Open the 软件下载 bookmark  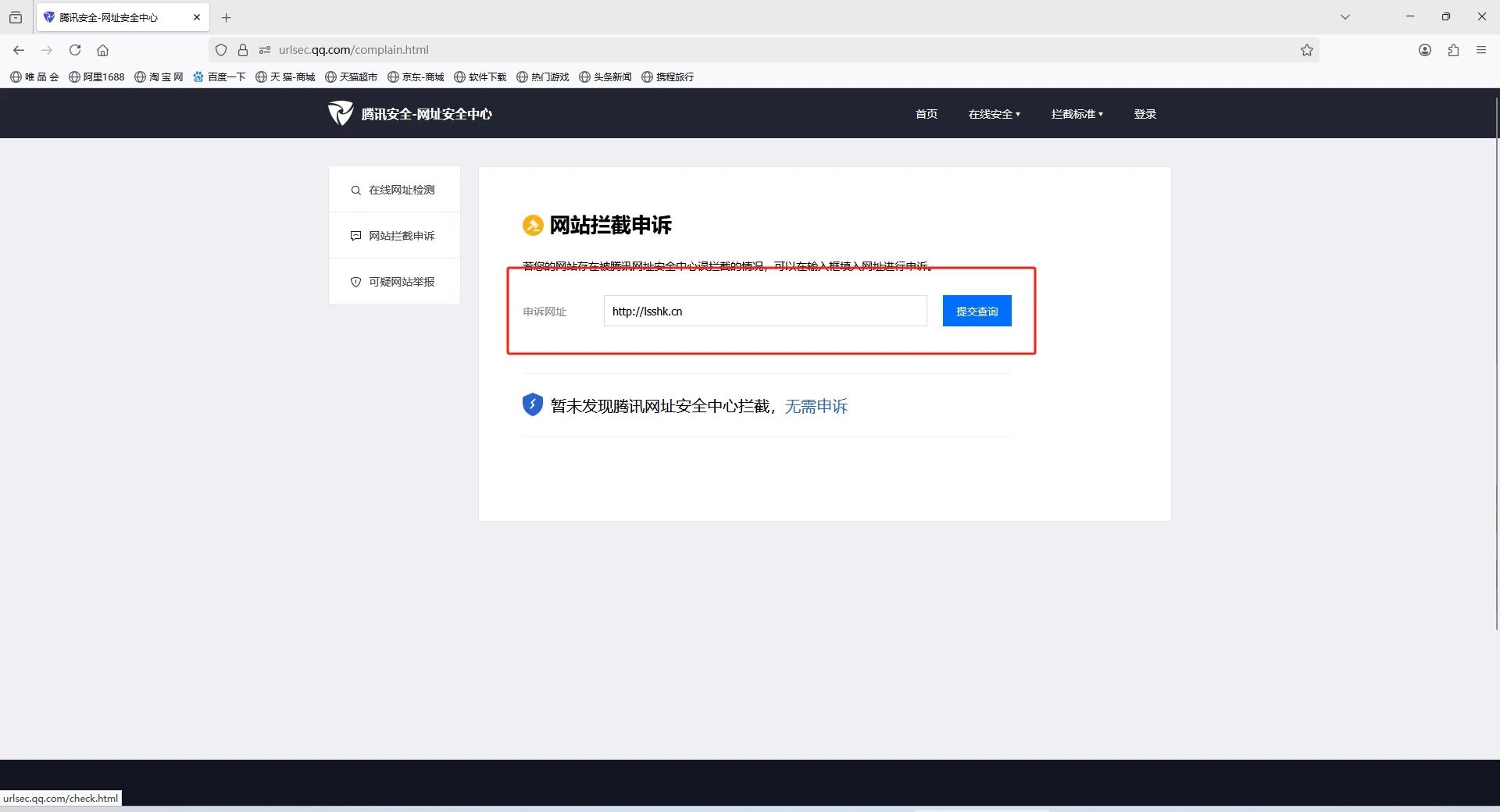[480, 77]
